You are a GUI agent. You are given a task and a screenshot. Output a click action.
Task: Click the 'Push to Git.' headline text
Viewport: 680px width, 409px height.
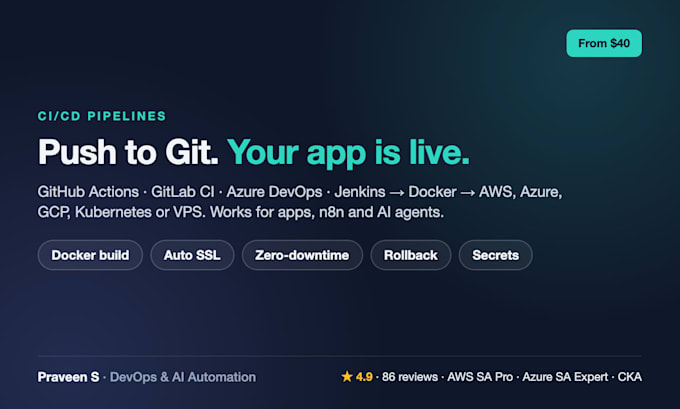point(128,152)
